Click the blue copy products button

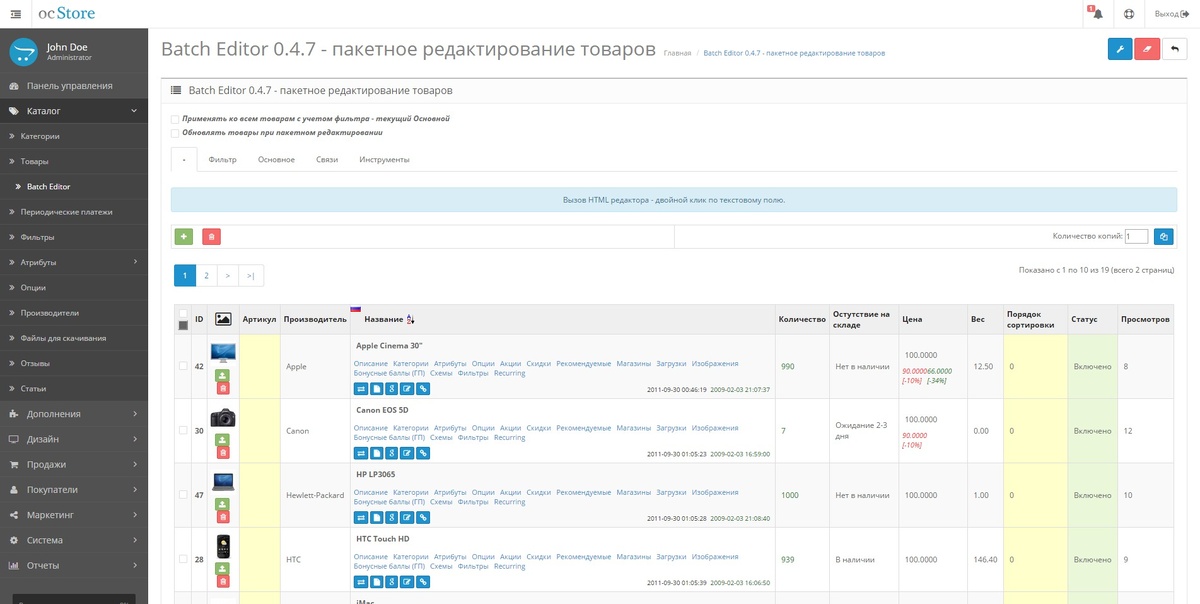tap(1163, 237)
